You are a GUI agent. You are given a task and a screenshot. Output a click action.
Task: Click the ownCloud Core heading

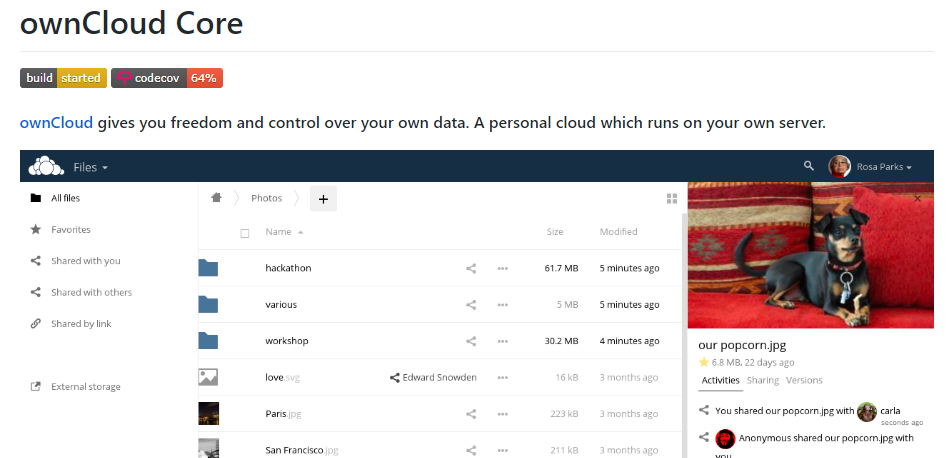click(131, 23)
